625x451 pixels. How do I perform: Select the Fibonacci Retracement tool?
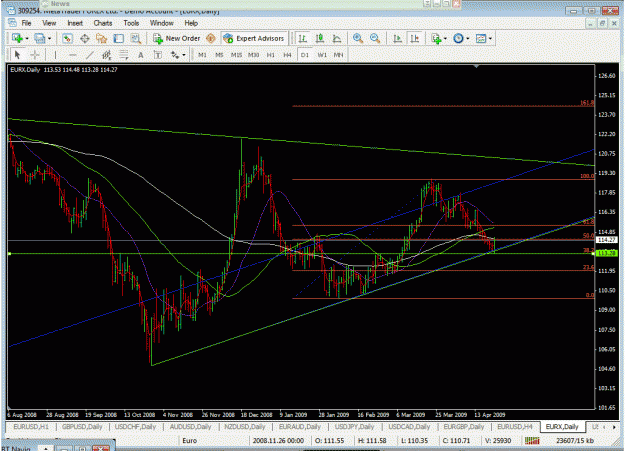point(124,55)
